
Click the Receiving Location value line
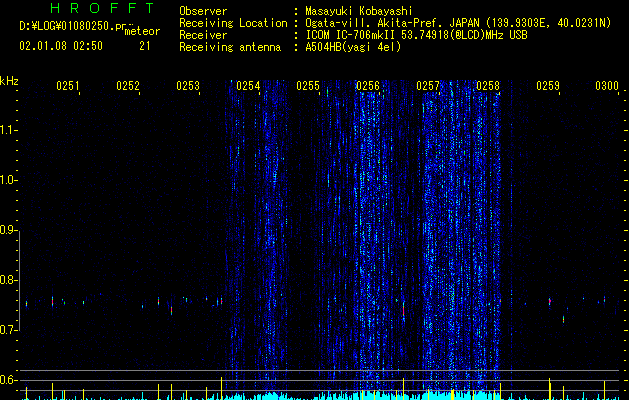tap(458, 23)
